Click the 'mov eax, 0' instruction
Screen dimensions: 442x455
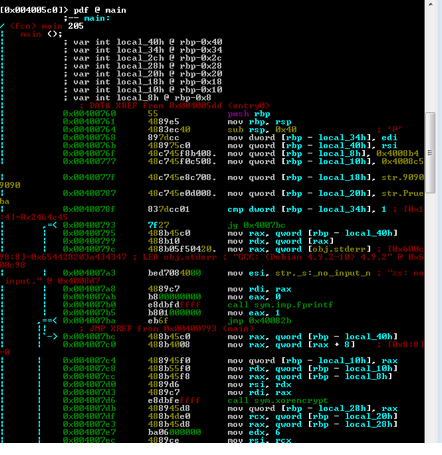254,297
